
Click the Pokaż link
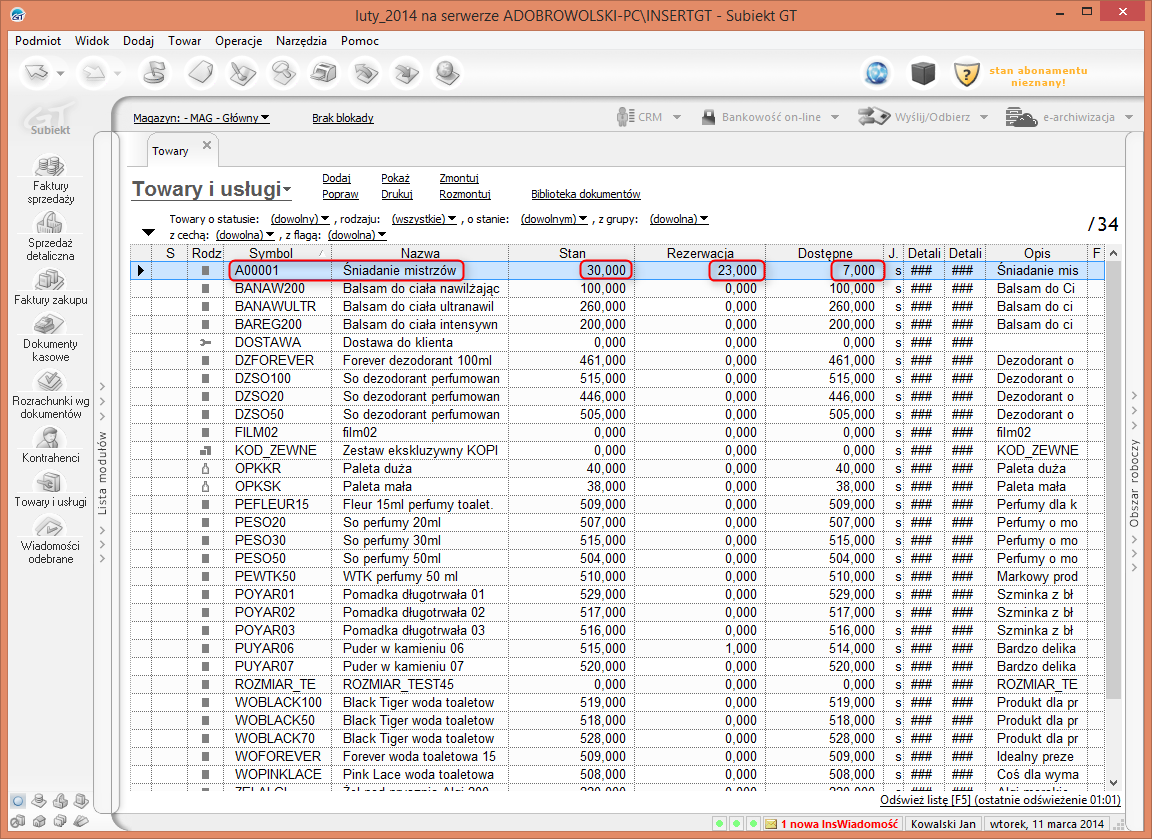click(x=395, y=179)
